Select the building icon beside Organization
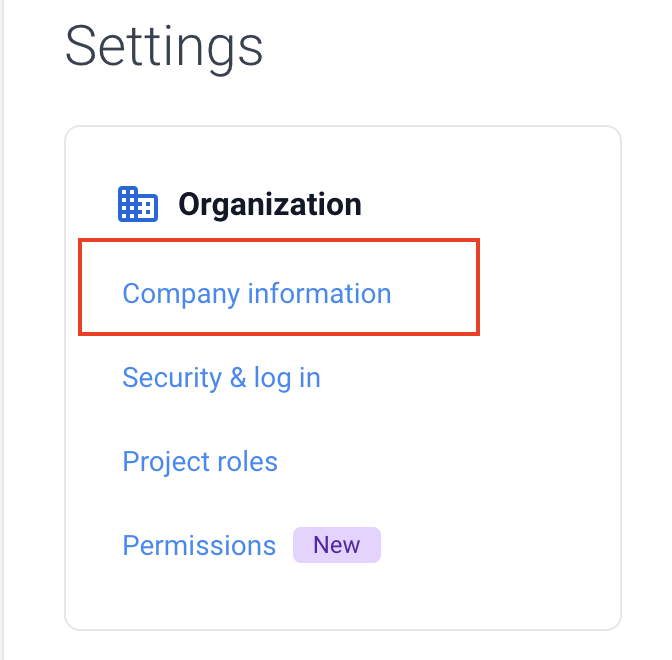The image size is (672, 660). [x=138, y=204]
